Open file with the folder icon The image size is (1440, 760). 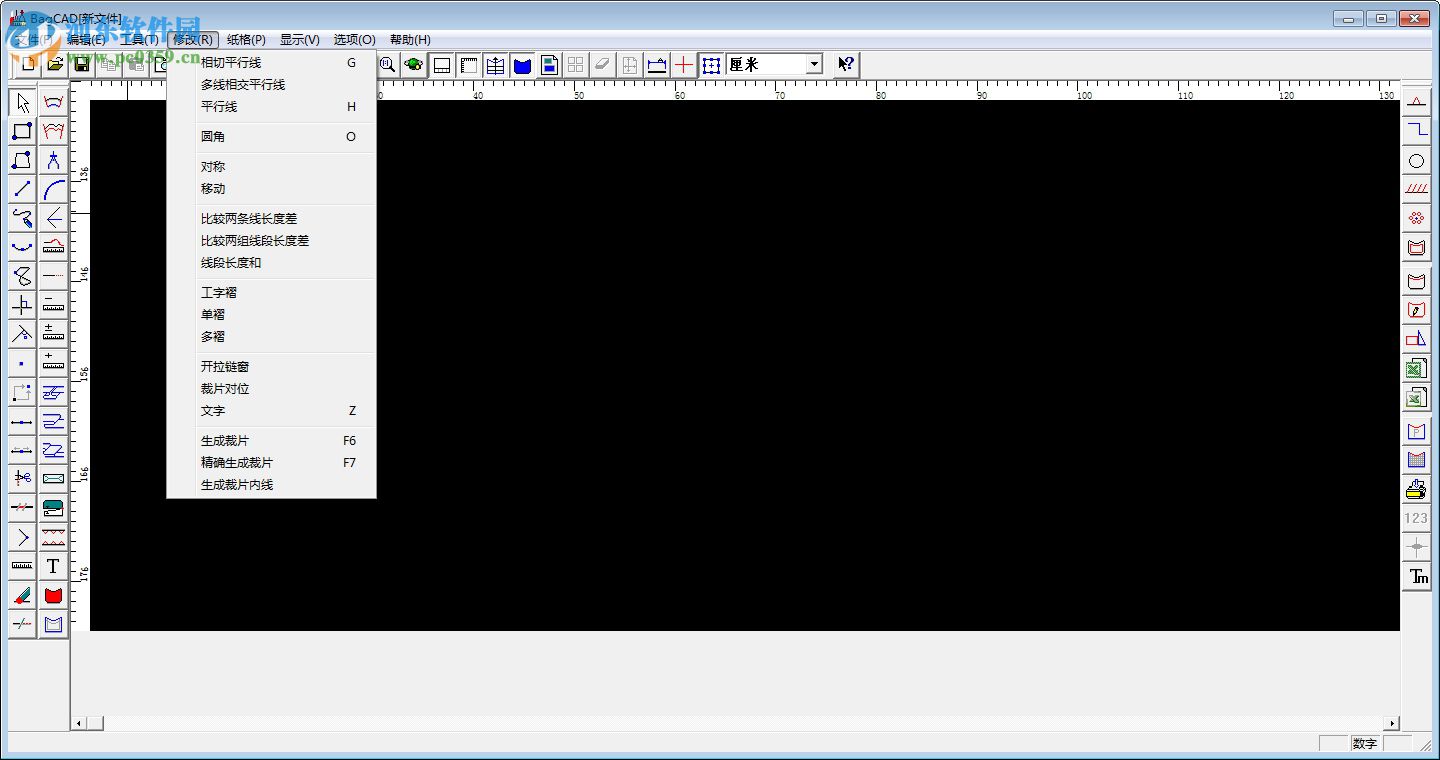pyautogui.click(x=56, y=65)
